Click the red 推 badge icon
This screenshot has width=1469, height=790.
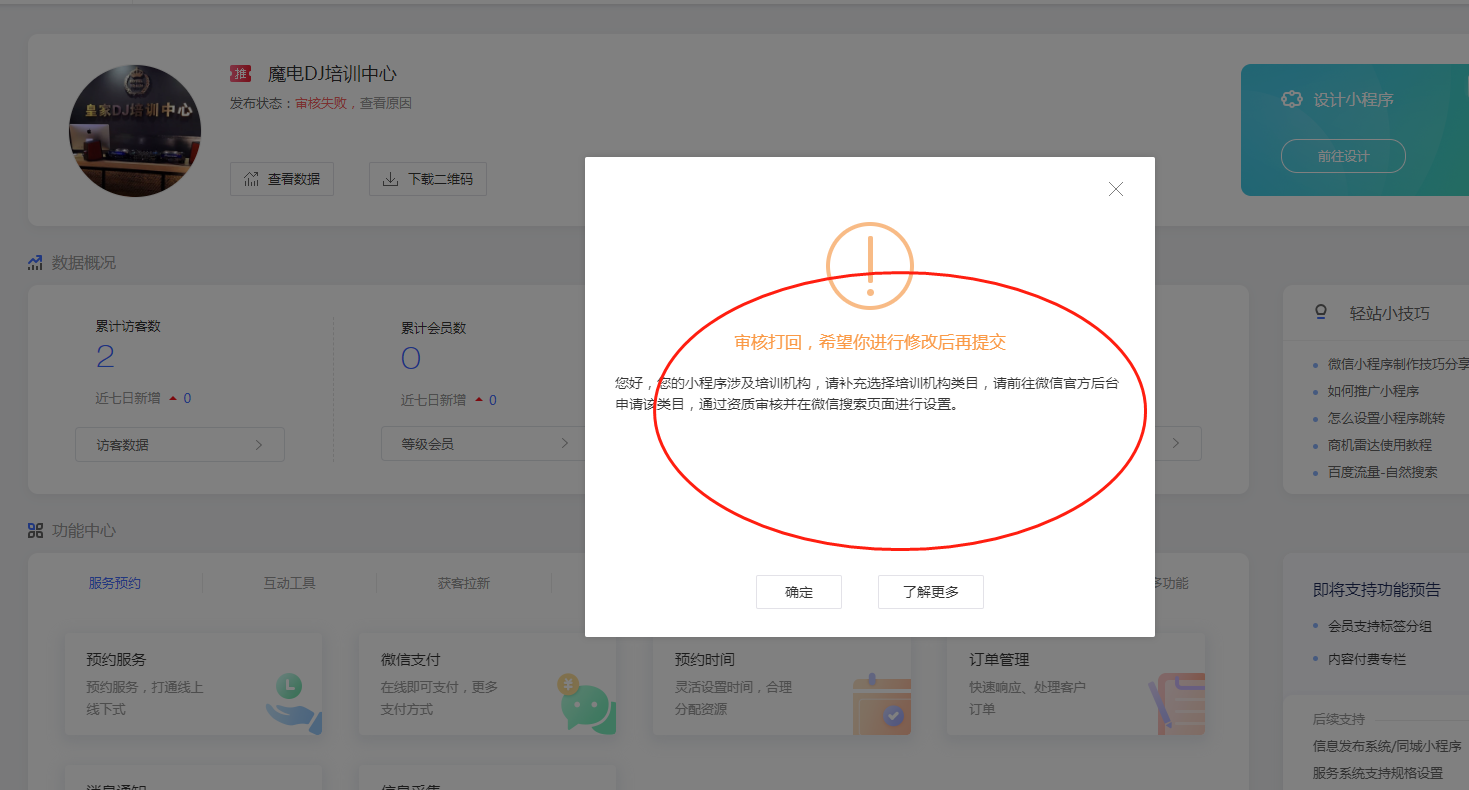(x=240, y=73)
